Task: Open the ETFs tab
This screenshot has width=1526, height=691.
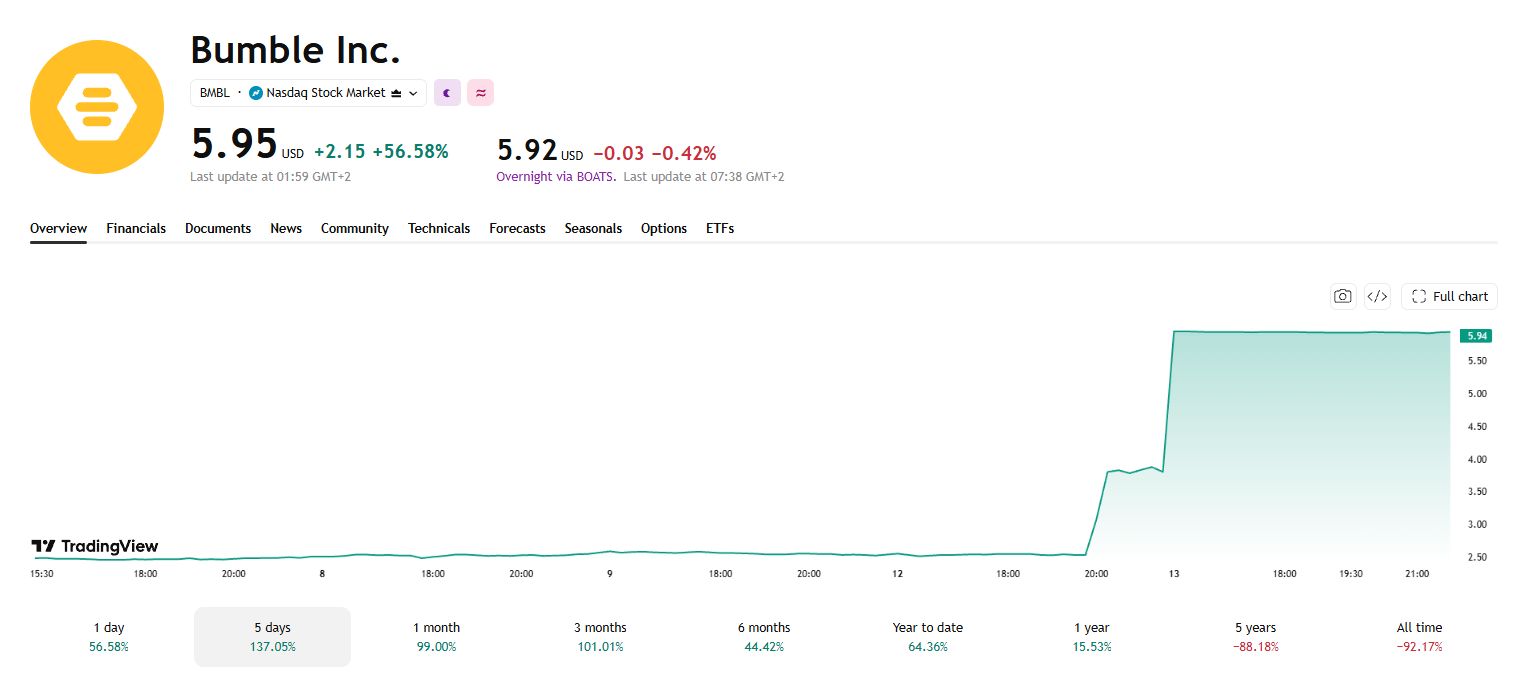Action: pos(720,228)
